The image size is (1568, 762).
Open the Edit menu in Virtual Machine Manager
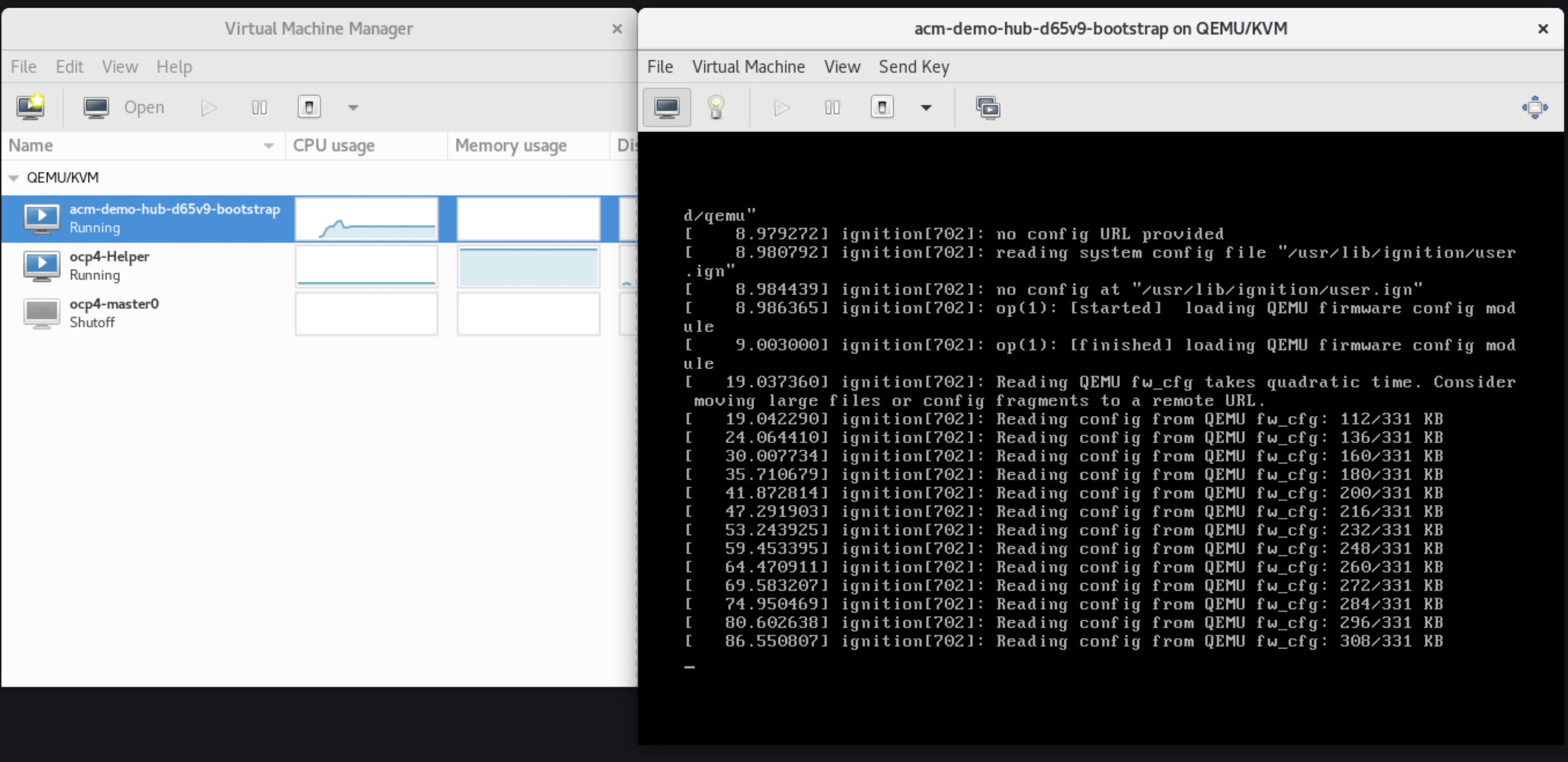point(69,66)
